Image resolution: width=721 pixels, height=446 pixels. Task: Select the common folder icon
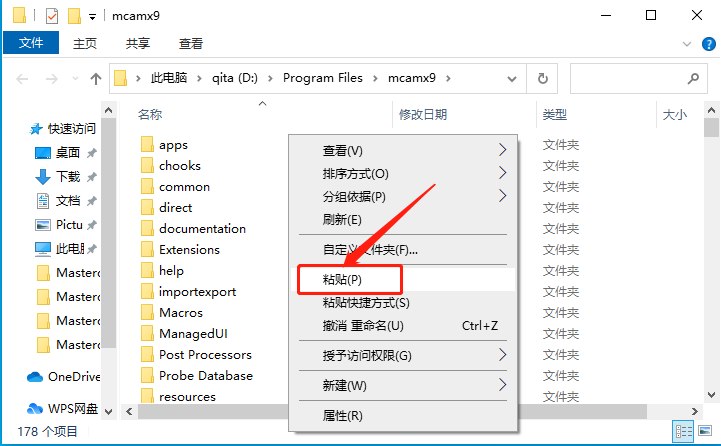[147, 186]
